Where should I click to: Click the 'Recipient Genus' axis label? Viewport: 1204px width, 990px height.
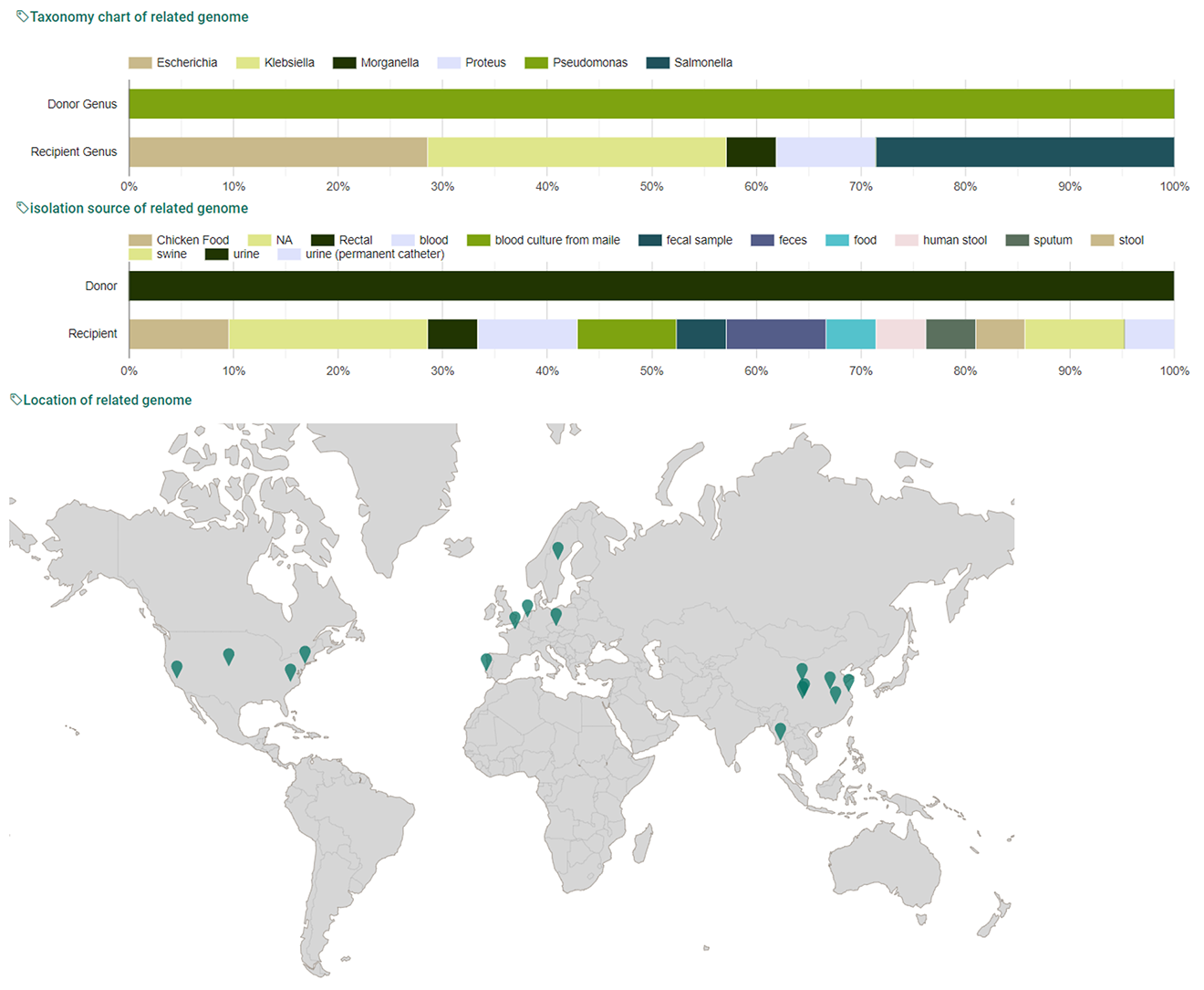click(x=74, y=151)
